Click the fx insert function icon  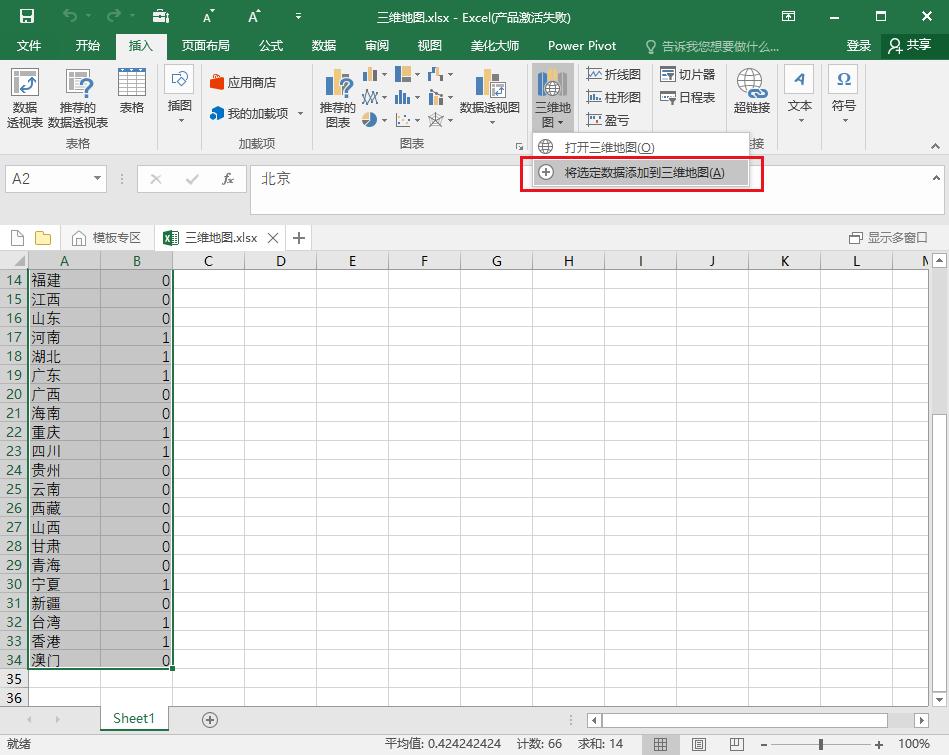[x=228, y=179]
